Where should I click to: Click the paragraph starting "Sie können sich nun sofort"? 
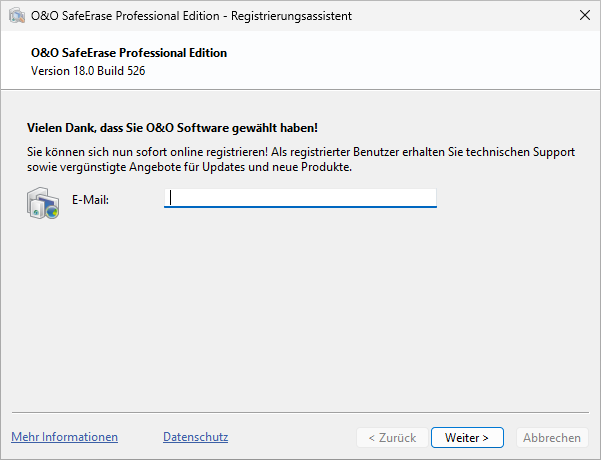tap(301, 159)
